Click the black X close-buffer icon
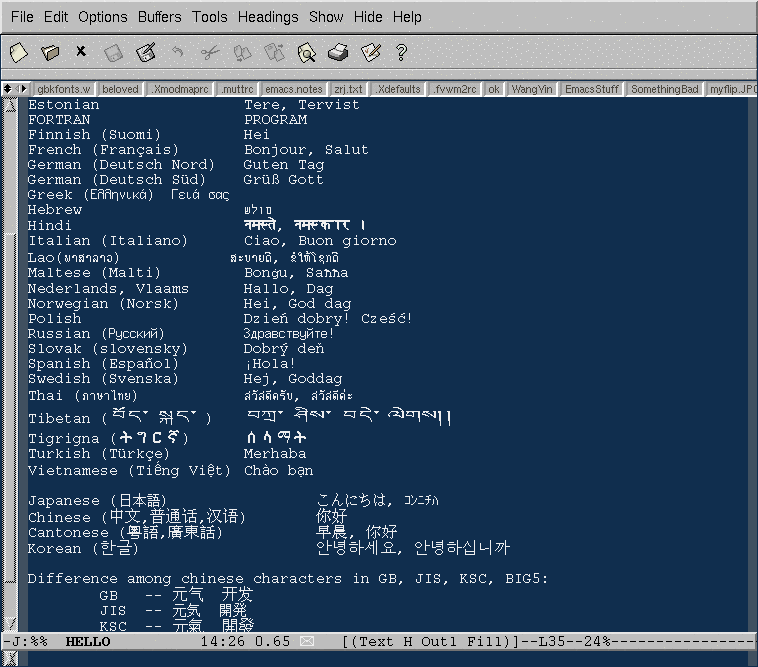 click(81, 51)
